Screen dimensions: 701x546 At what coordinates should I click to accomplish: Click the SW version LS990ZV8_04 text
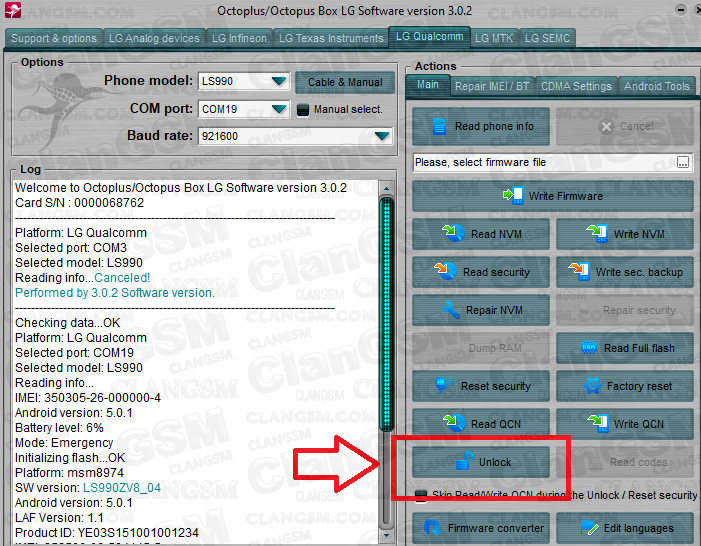(x=122, y=488)
